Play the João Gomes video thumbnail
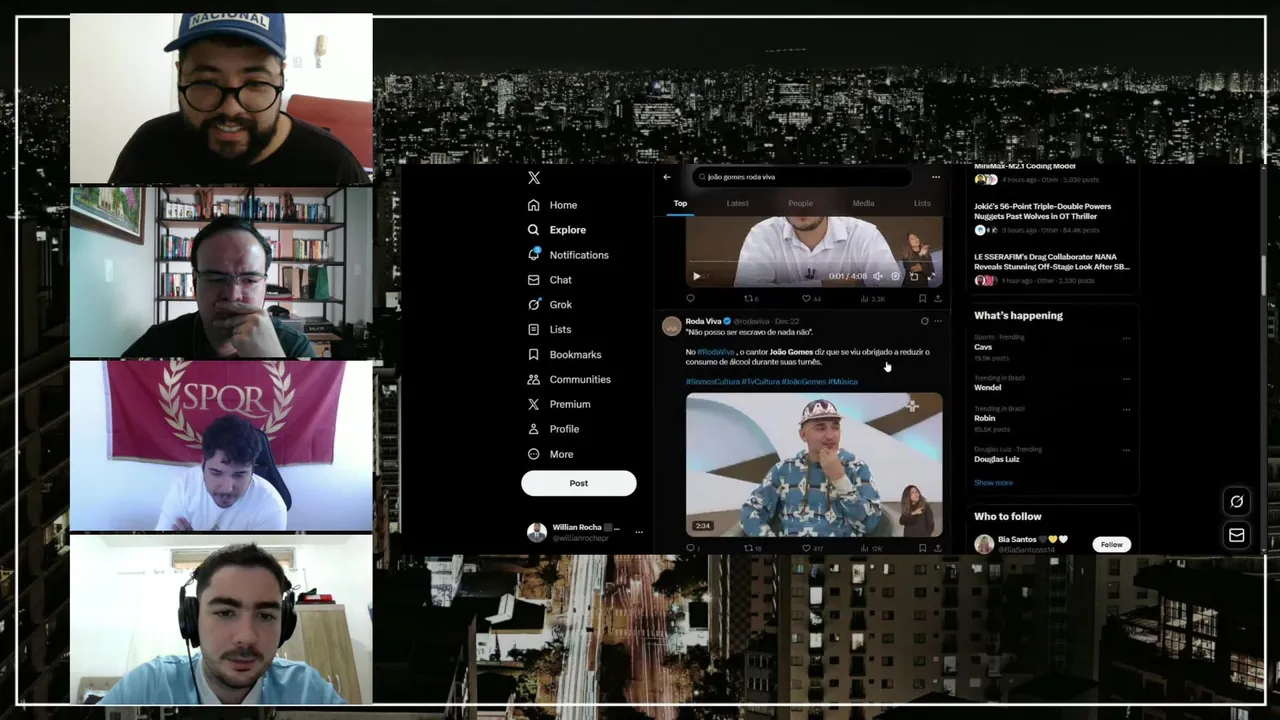Viewport: 1280px width, 720px height. [x=814, y=465]
